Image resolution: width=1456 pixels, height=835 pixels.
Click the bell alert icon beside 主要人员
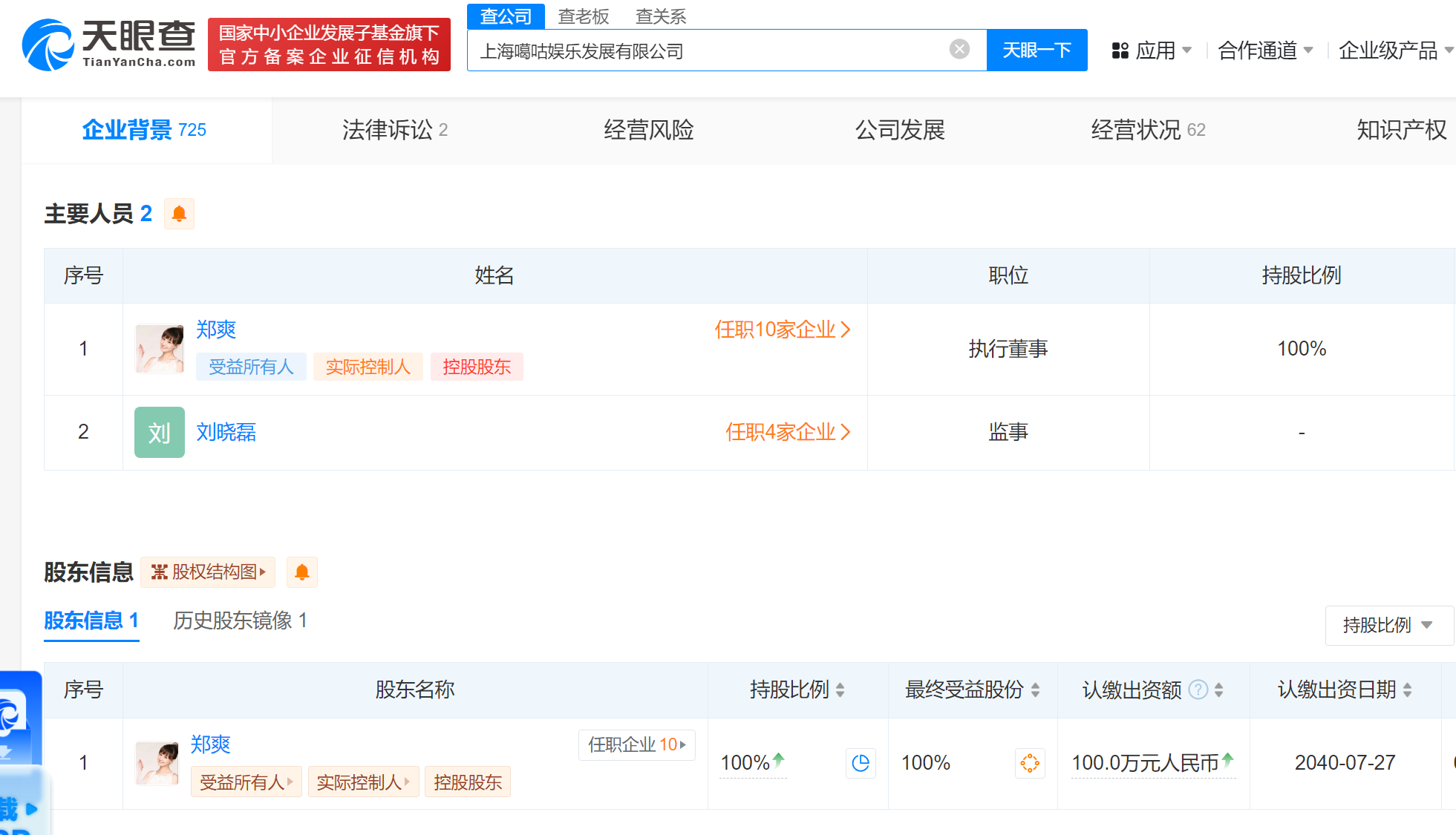pyautogui.click(x=179, y=214)
